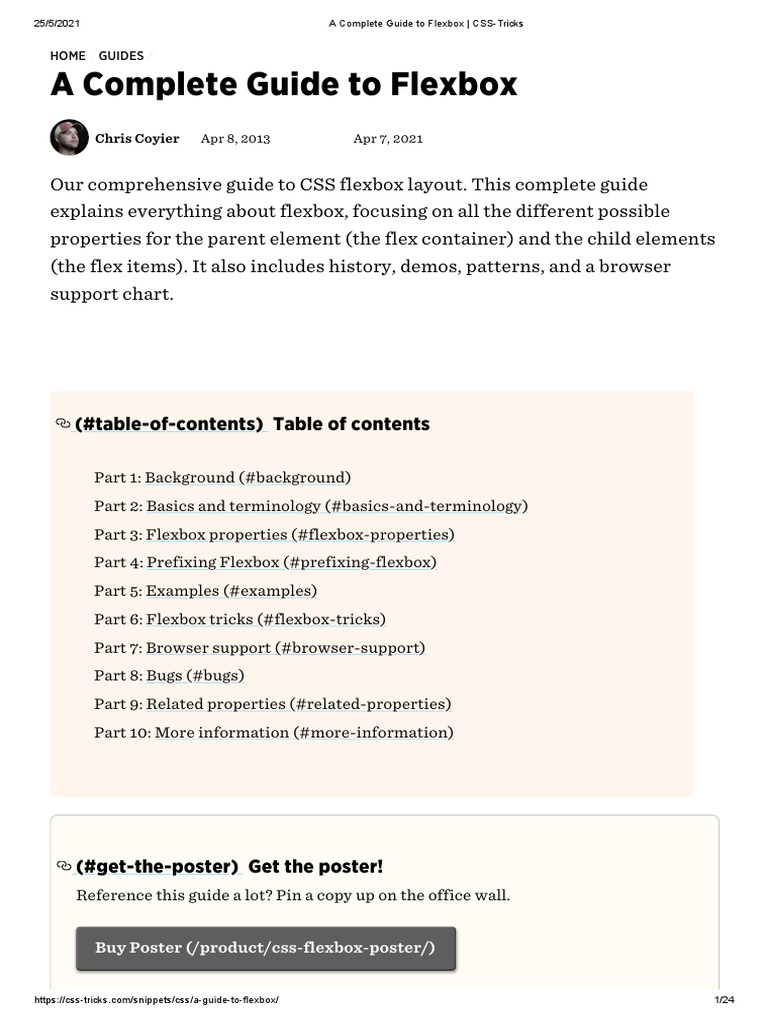Click the Buy Poster button
The image size is (768, 1024).
tap(265, 948)
